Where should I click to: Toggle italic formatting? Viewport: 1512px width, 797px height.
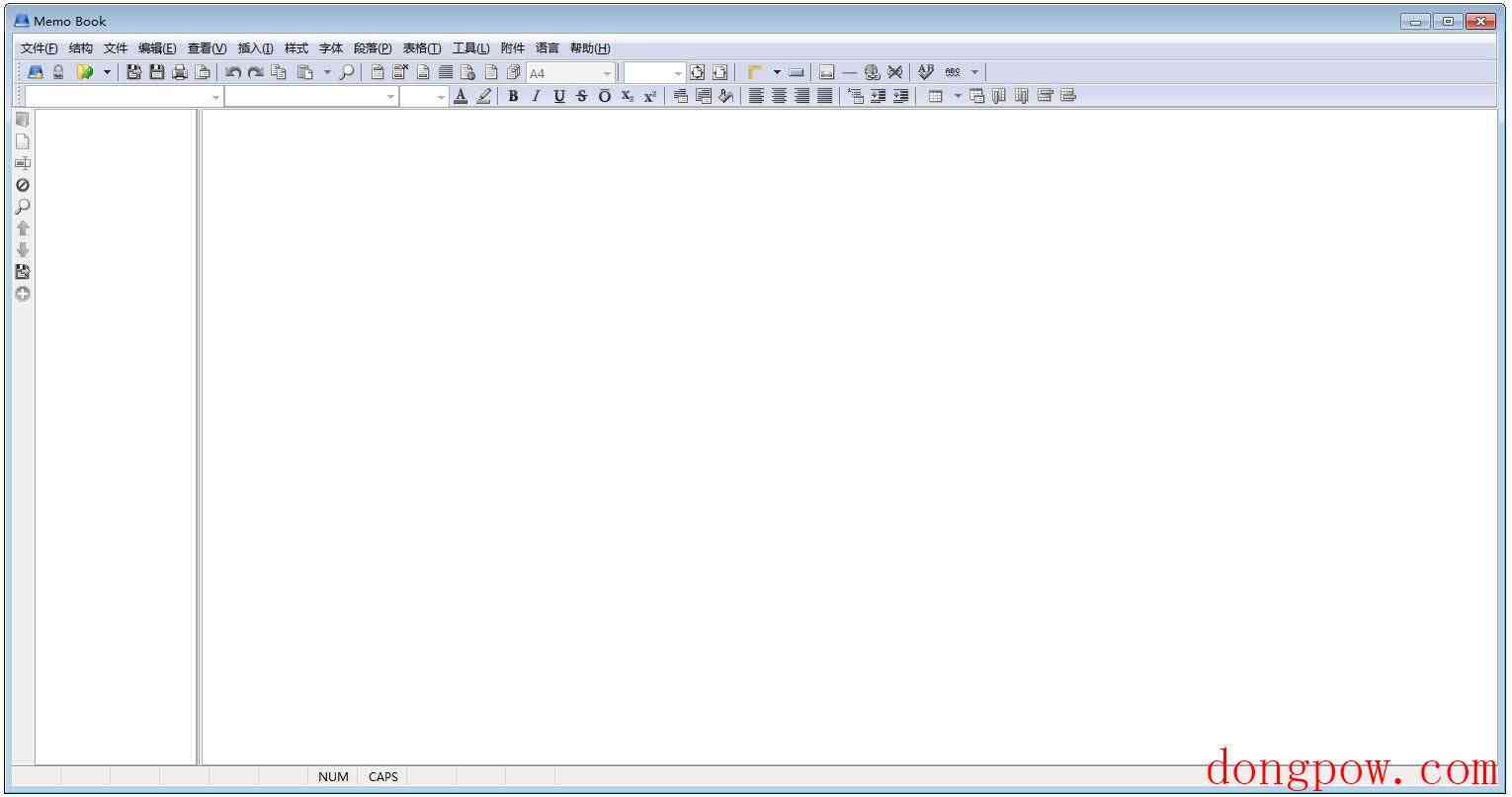point(536,96)
